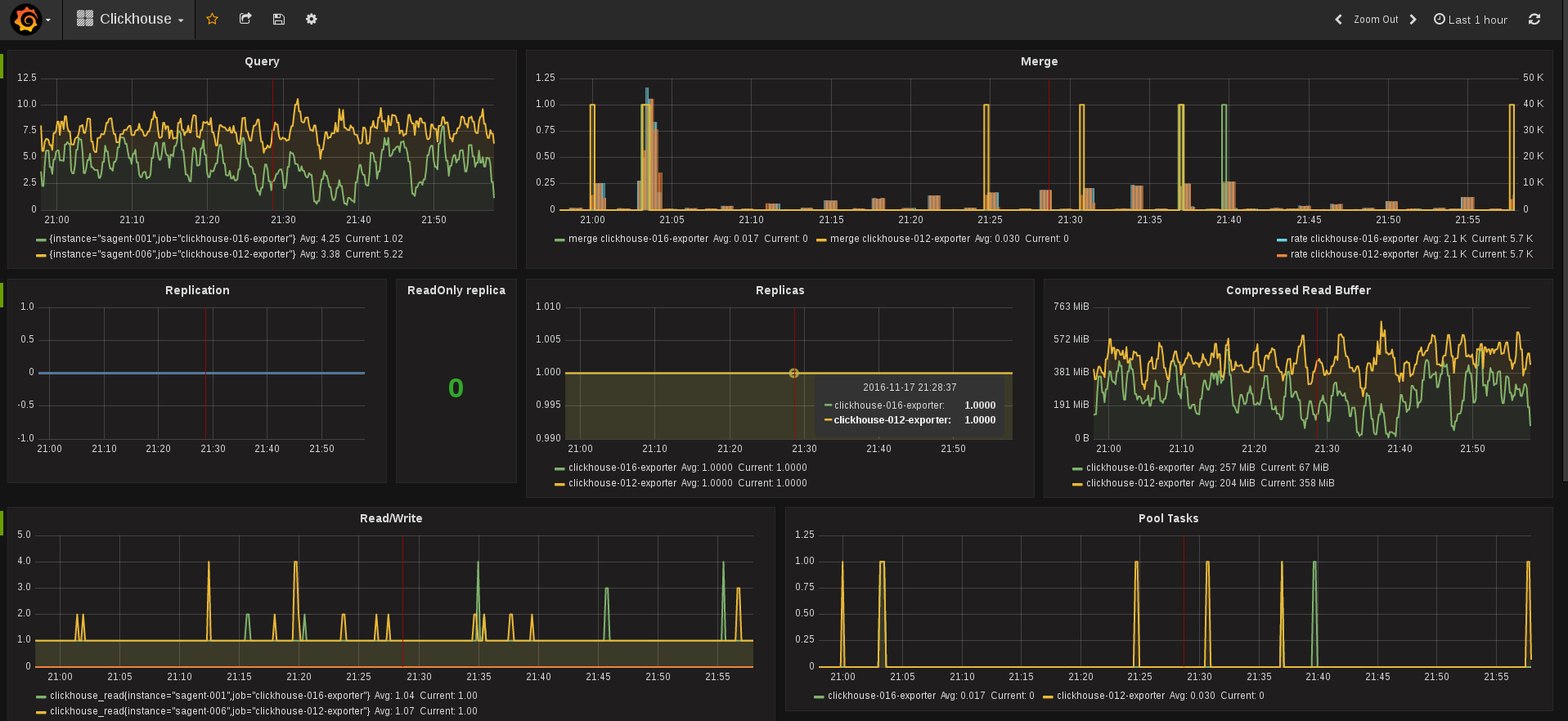Click the tooltip timestamp '2016-11-17 21:28:37'
1568x721 pixels.
click(910, 387)
